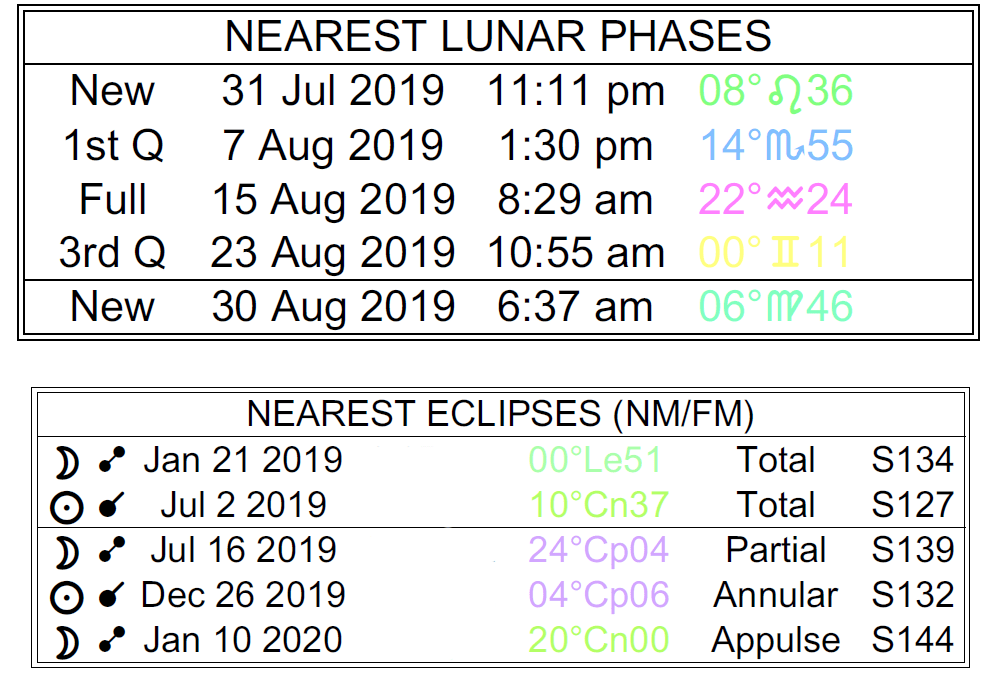Select the moon icon beside Jul 16 2019
Image resolution: width=1000 pixels, height=681 pixels.
(67, 551)
